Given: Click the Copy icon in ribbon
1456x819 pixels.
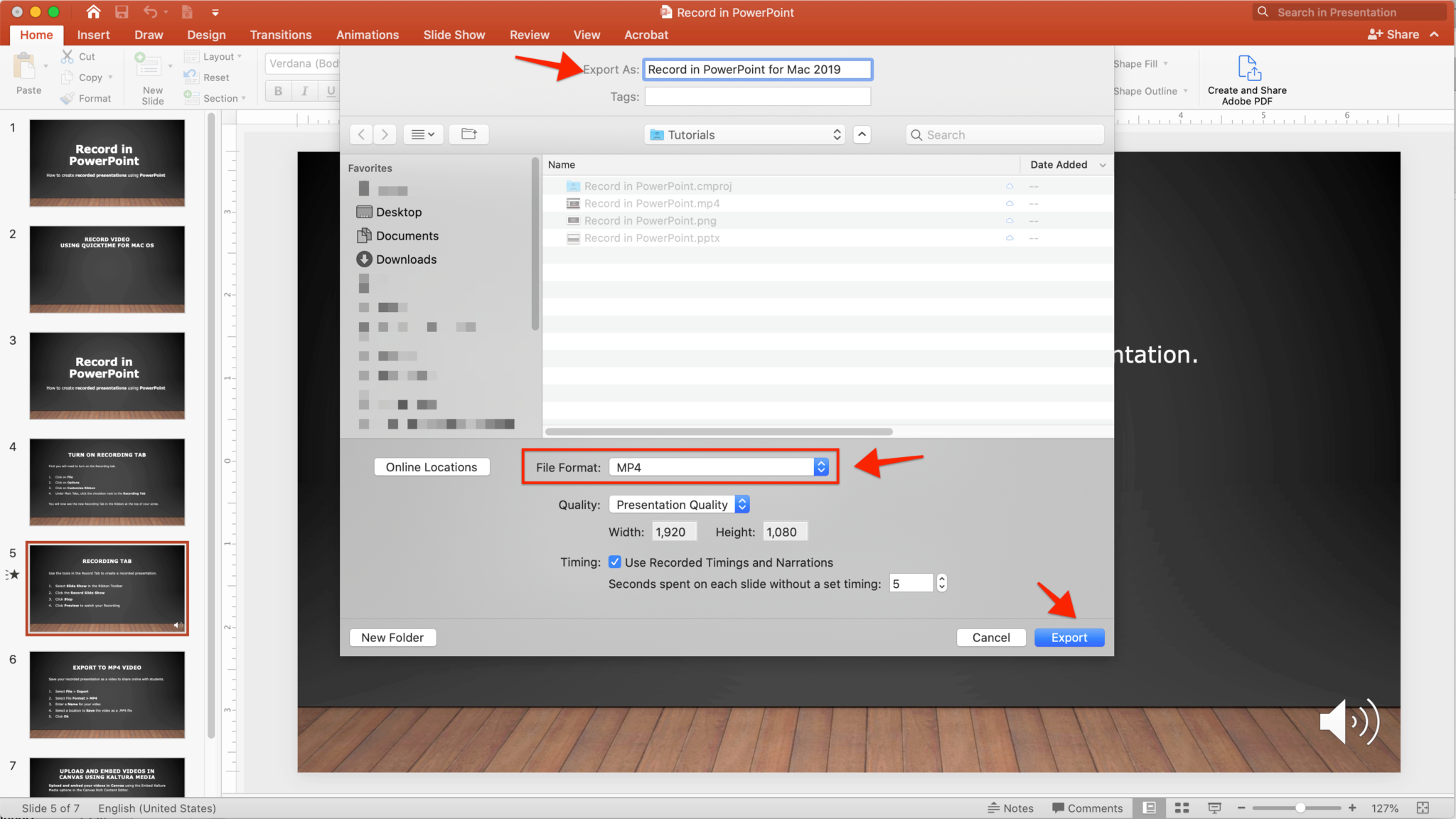Looking at the screenshot, I should pos(68,77).
